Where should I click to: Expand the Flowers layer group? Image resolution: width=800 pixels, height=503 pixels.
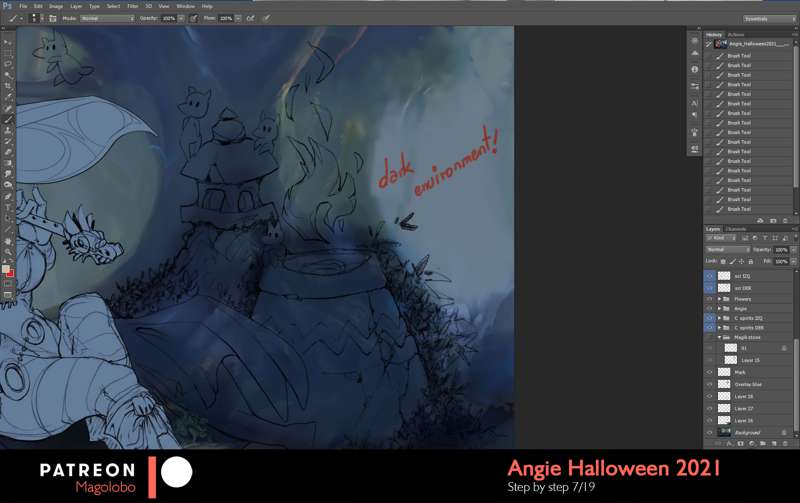click(719, 299)
